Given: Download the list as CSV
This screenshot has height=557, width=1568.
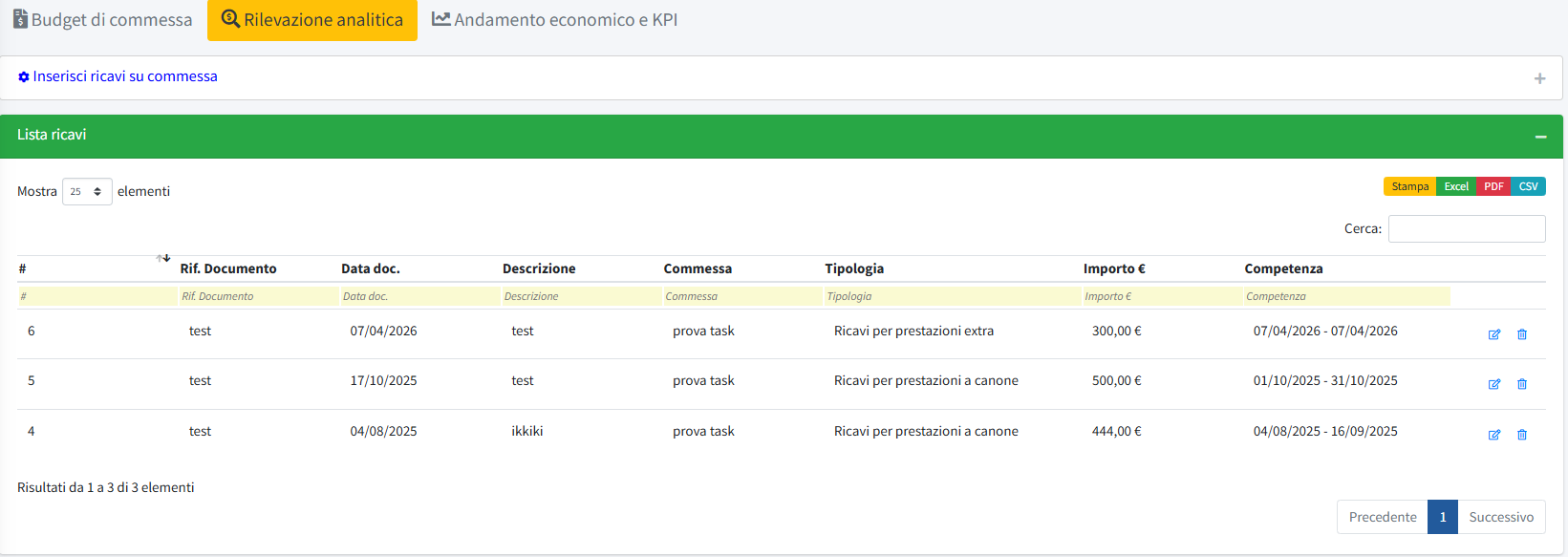Looking at the screenshot, I should click(1528, 186).
